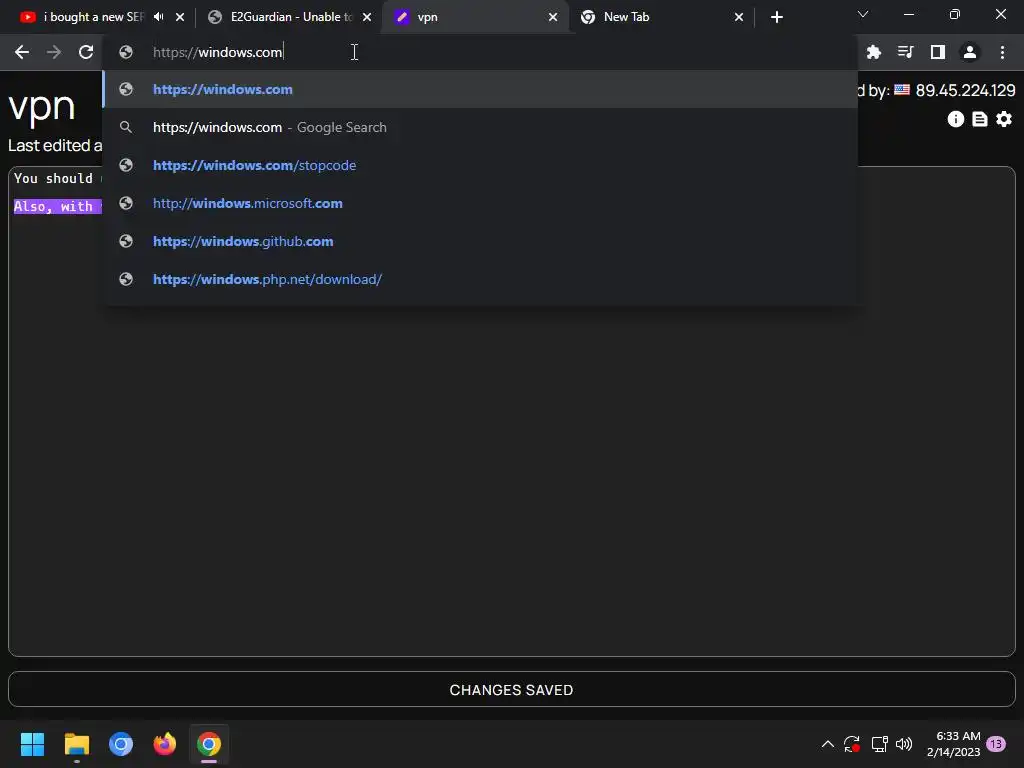Click the highlighted 'Also, with' text

[57, 206]
